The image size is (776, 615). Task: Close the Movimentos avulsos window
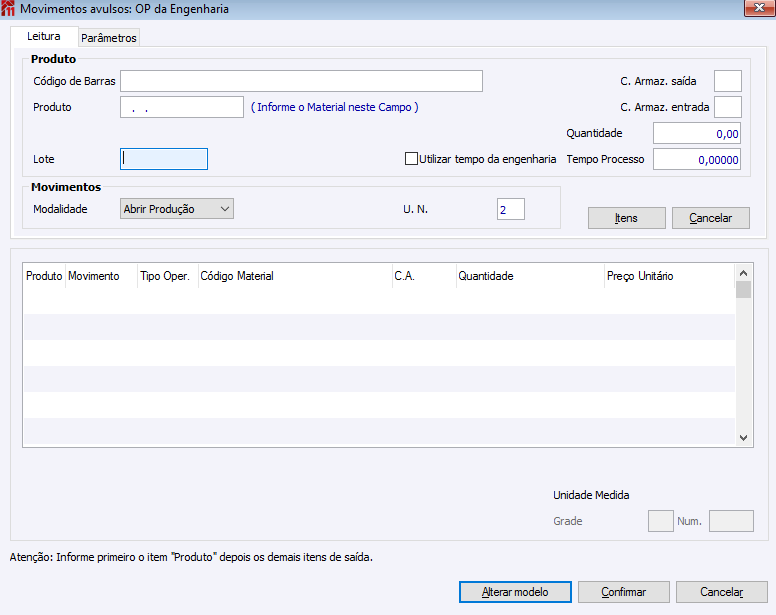pos(759,8)
